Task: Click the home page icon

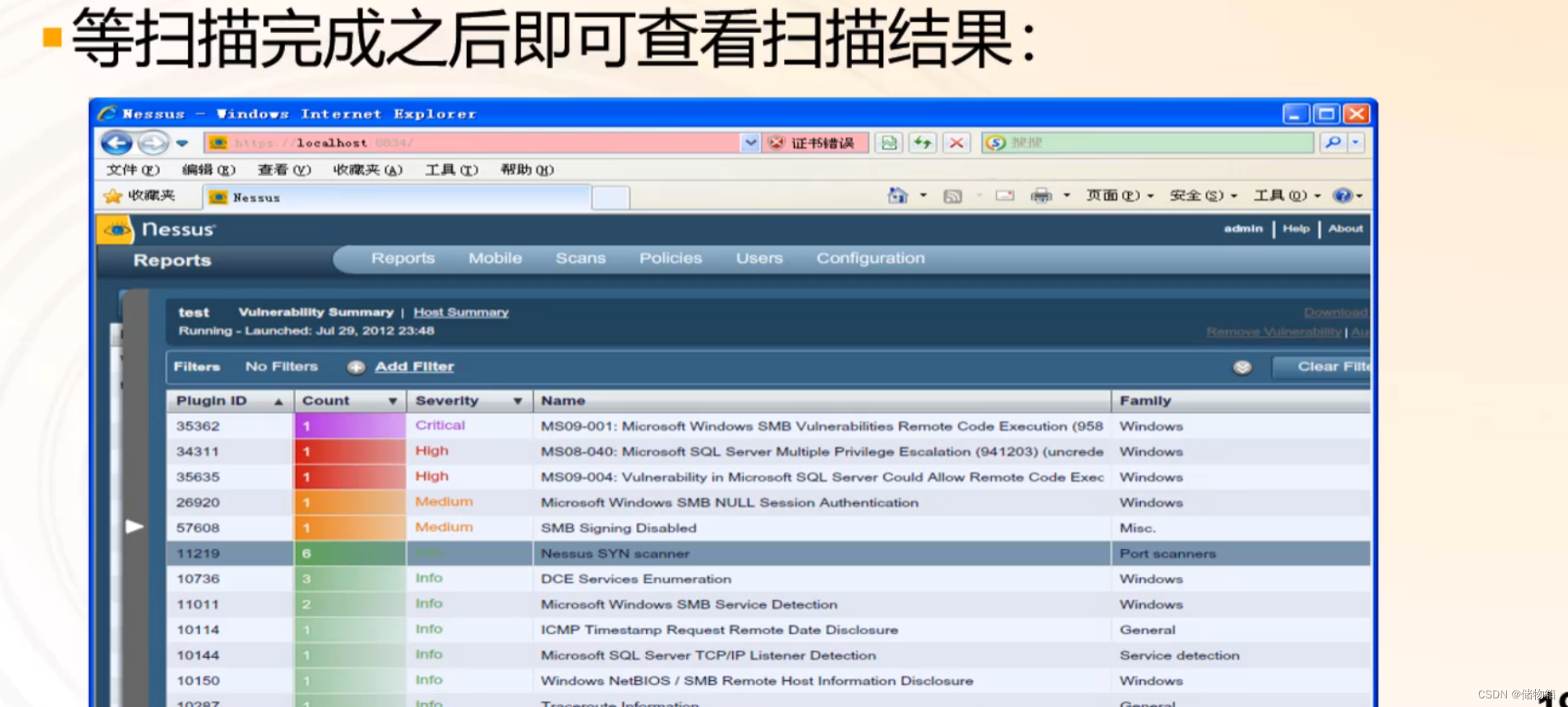Action: (x=897, y=196)
